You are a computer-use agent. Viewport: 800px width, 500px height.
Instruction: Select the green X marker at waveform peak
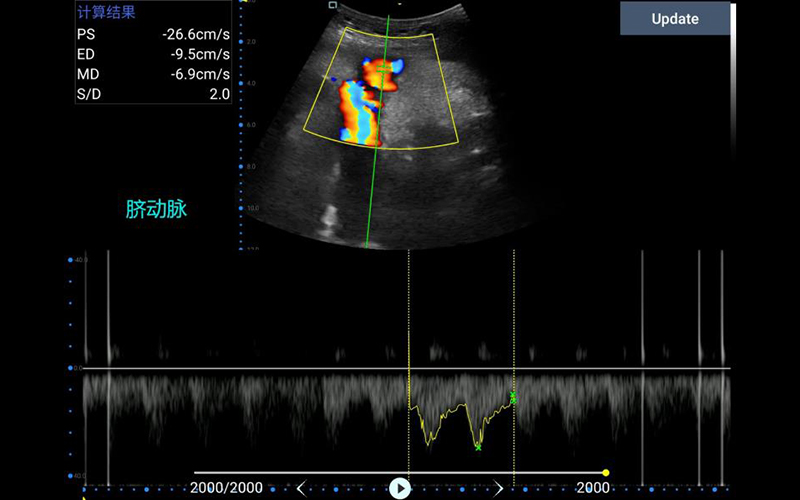pyautogui.click(x=478, y=446)
